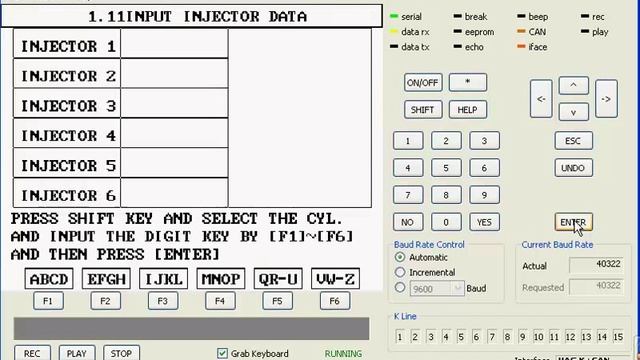This screenshot has height=360, width=640.
Task: Click digit key 3 on keypad
Action: tap(484, 141)
